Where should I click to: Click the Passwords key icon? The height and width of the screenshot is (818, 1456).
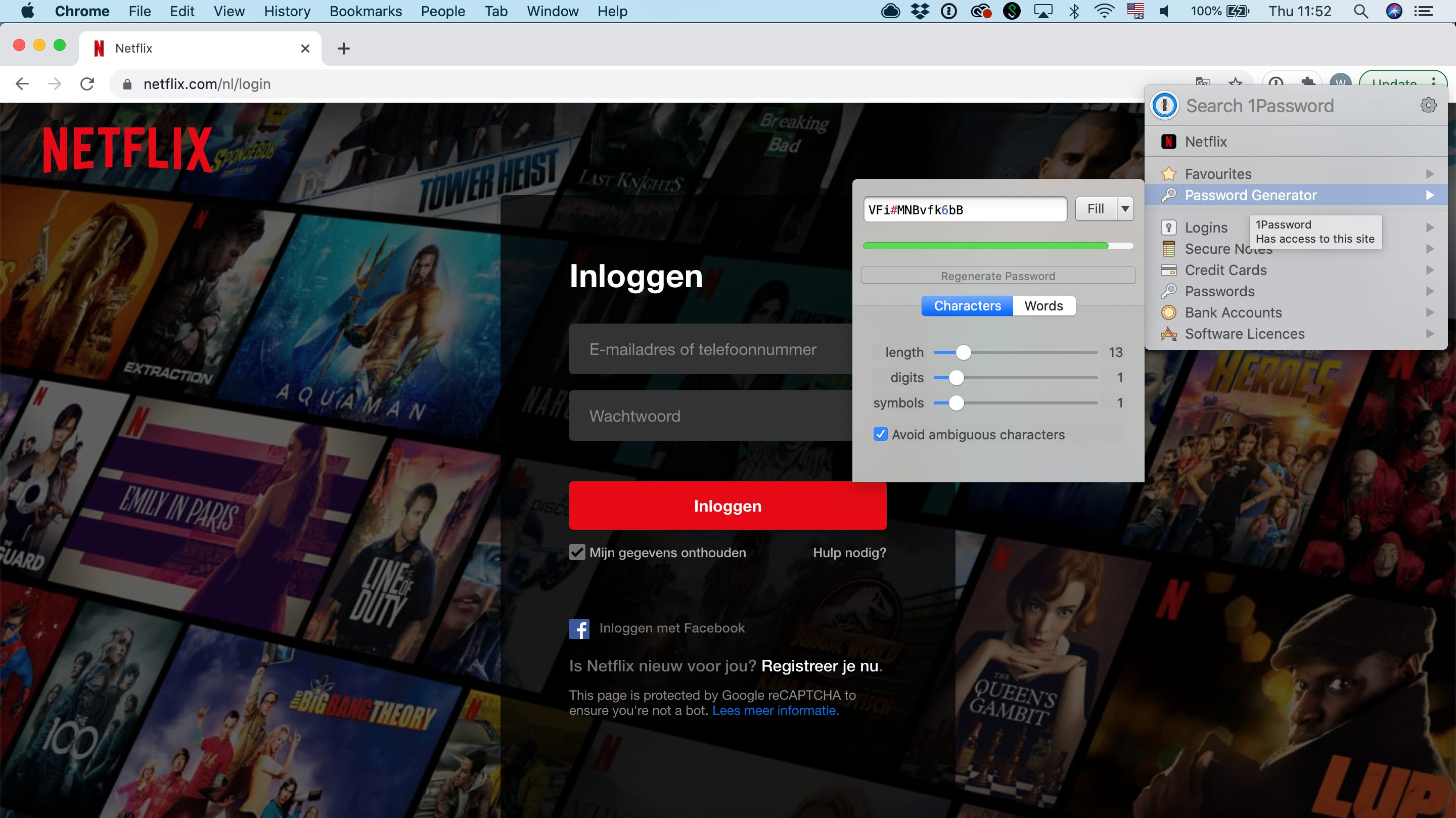[x=1168, y=291]
